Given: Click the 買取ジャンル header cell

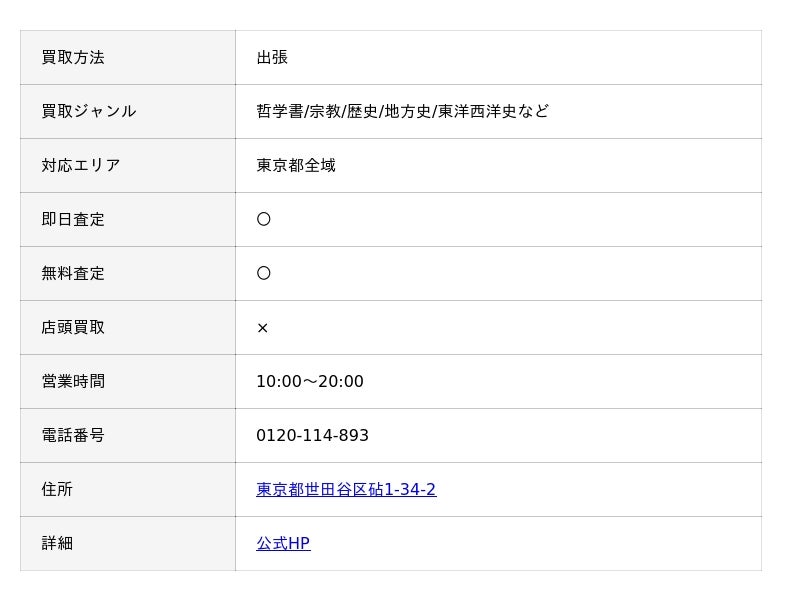Looking at the screenshot, I should (128, 112).
